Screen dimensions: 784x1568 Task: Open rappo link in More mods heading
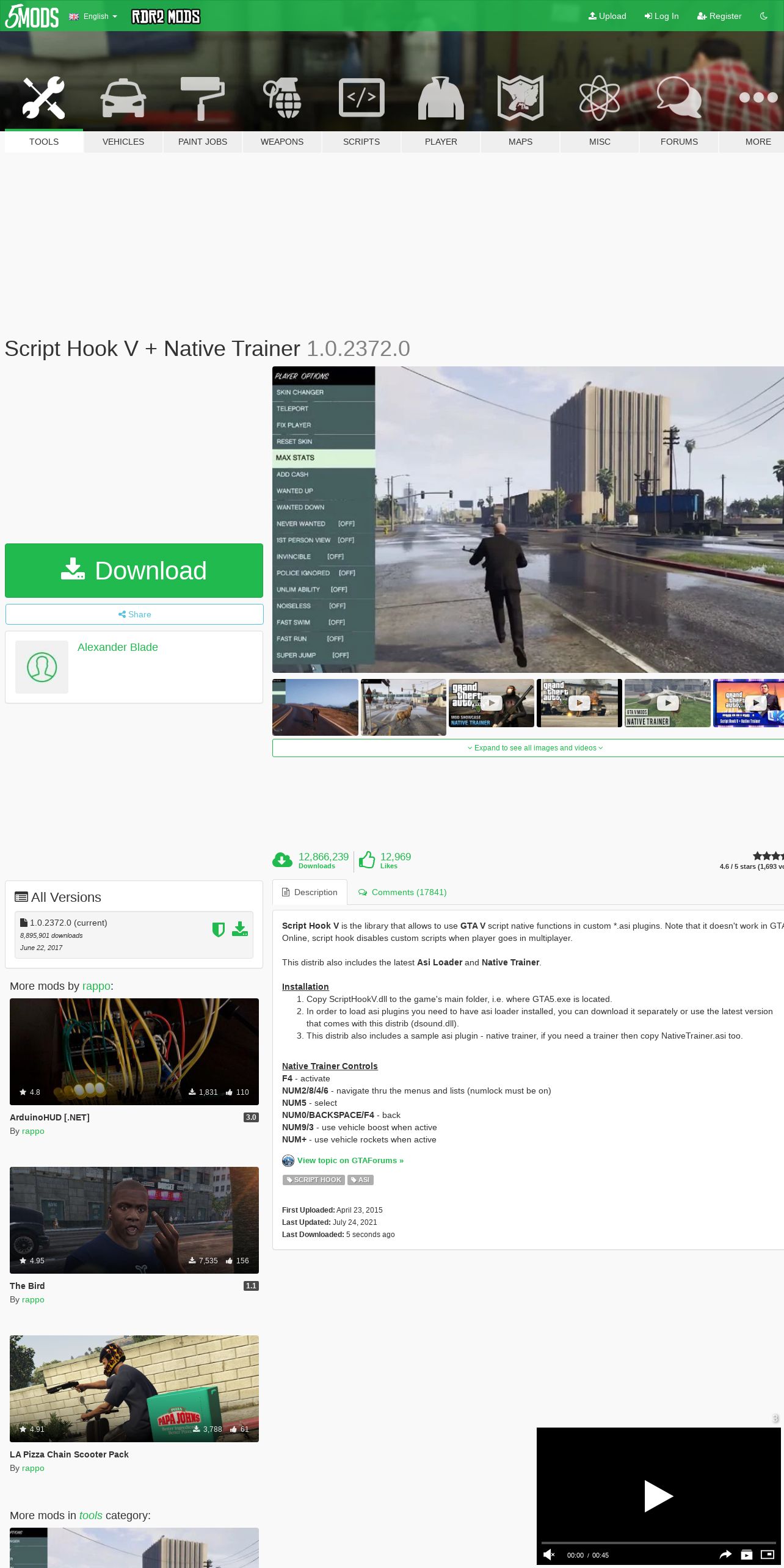(96, 986)
